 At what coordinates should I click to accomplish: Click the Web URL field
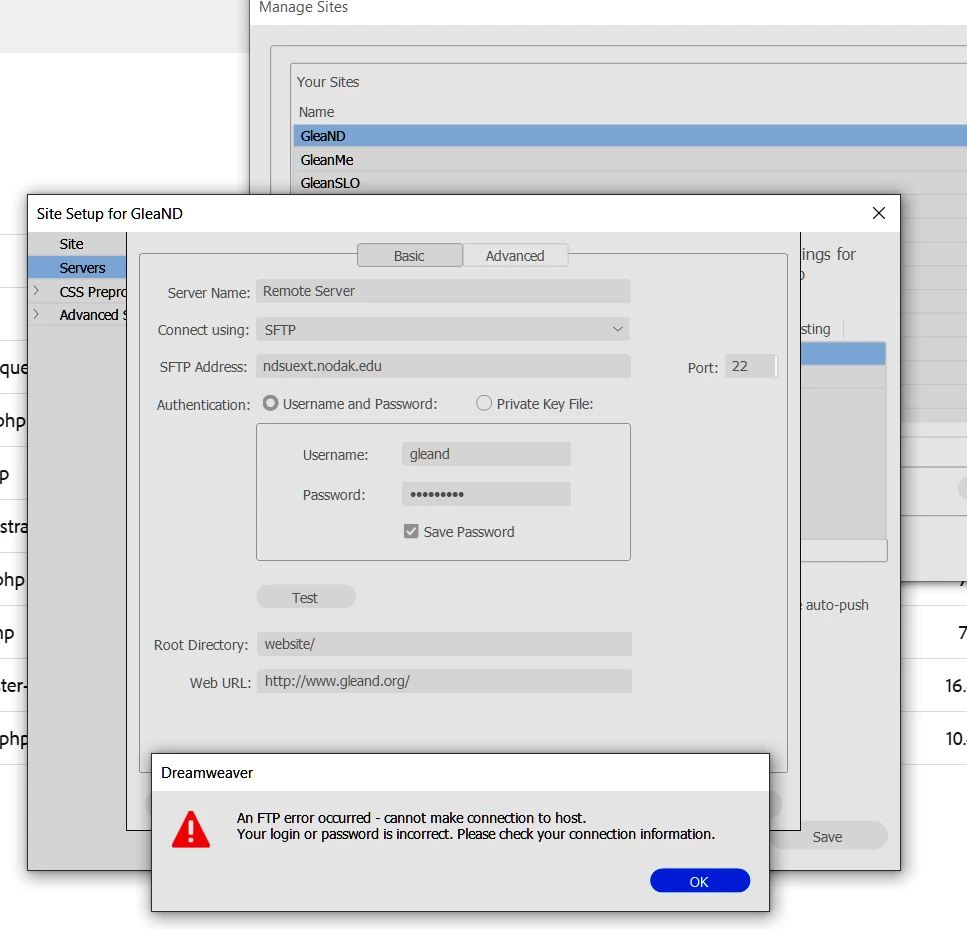(x=444, y=681)
